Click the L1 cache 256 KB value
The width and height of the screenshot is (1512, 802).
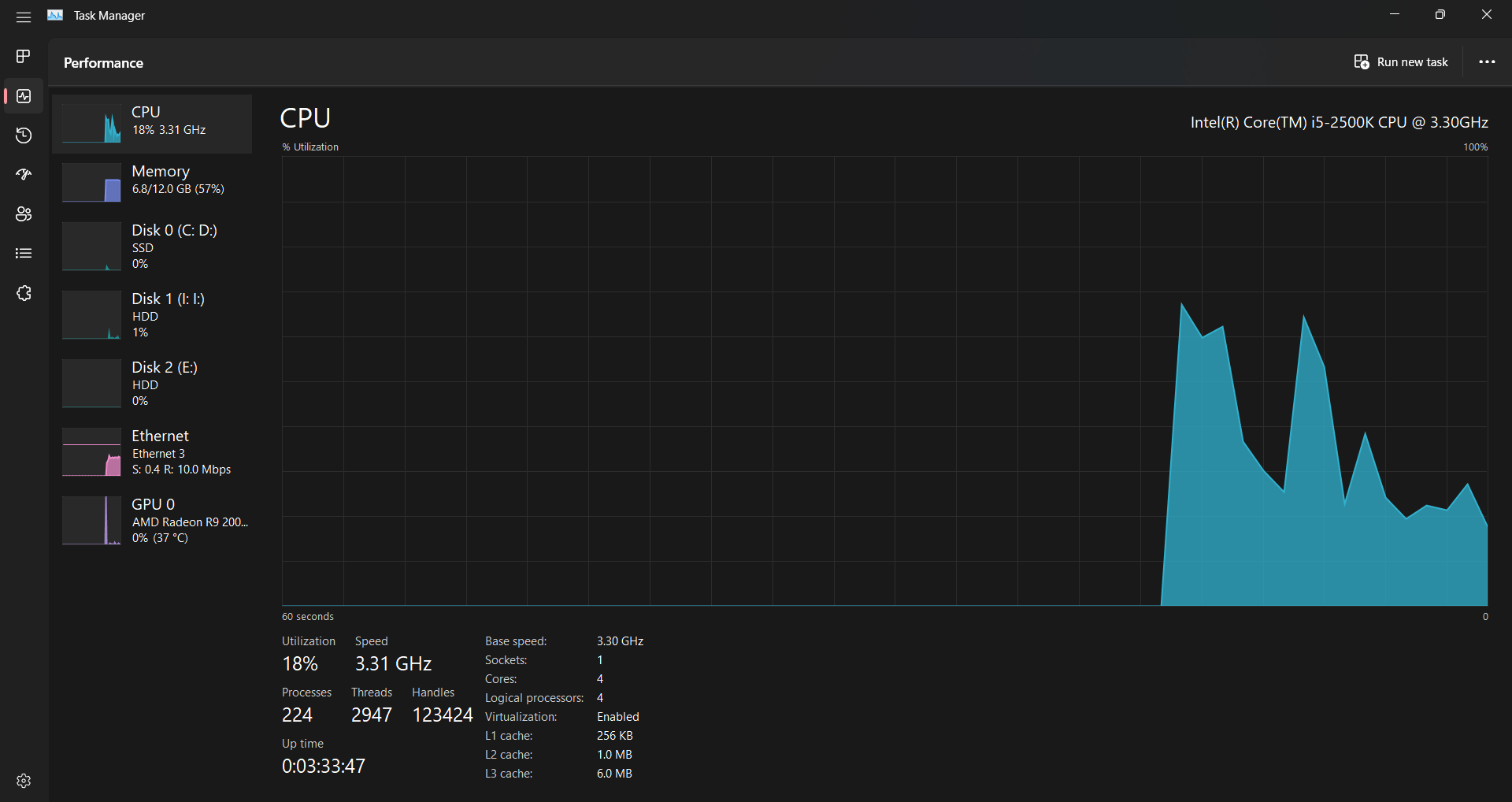pyautogui.click(x=615, y=736)
